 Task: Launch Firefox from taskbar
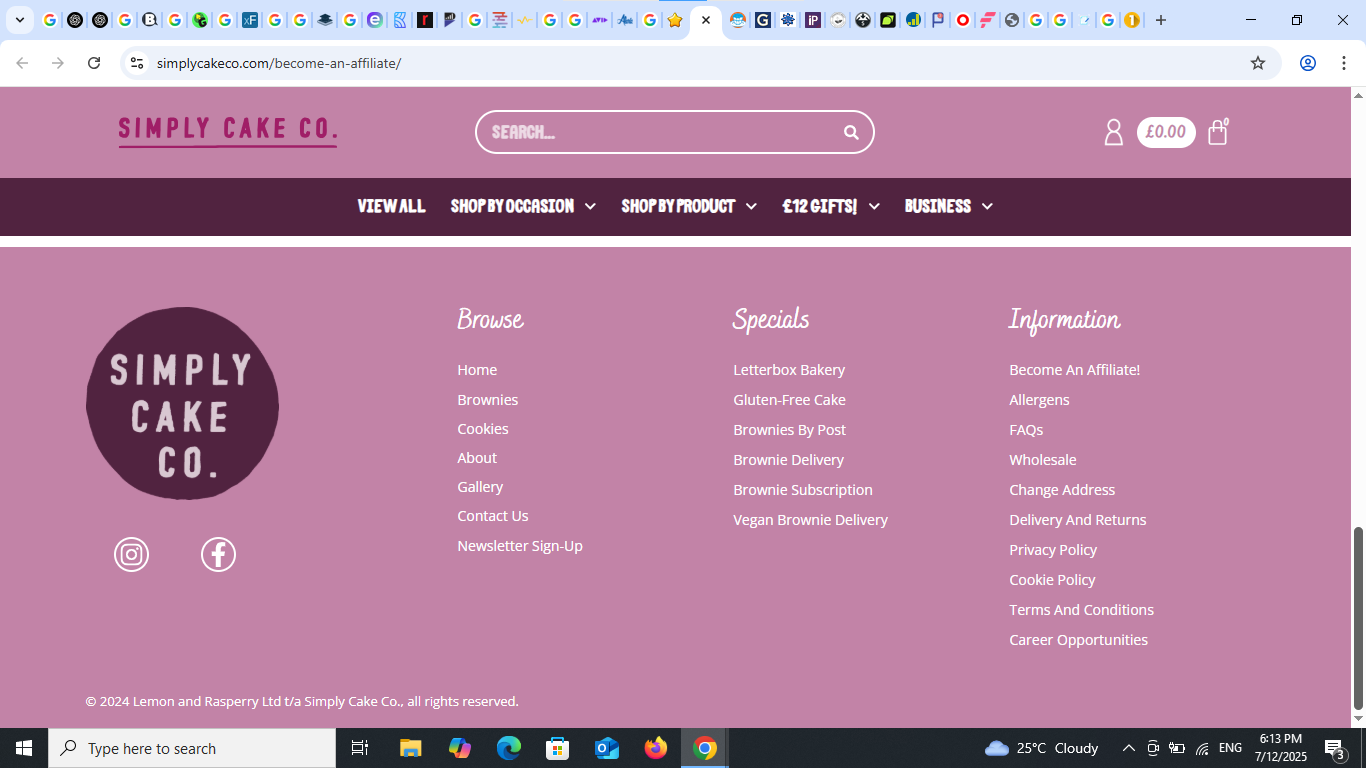point(656,748)
